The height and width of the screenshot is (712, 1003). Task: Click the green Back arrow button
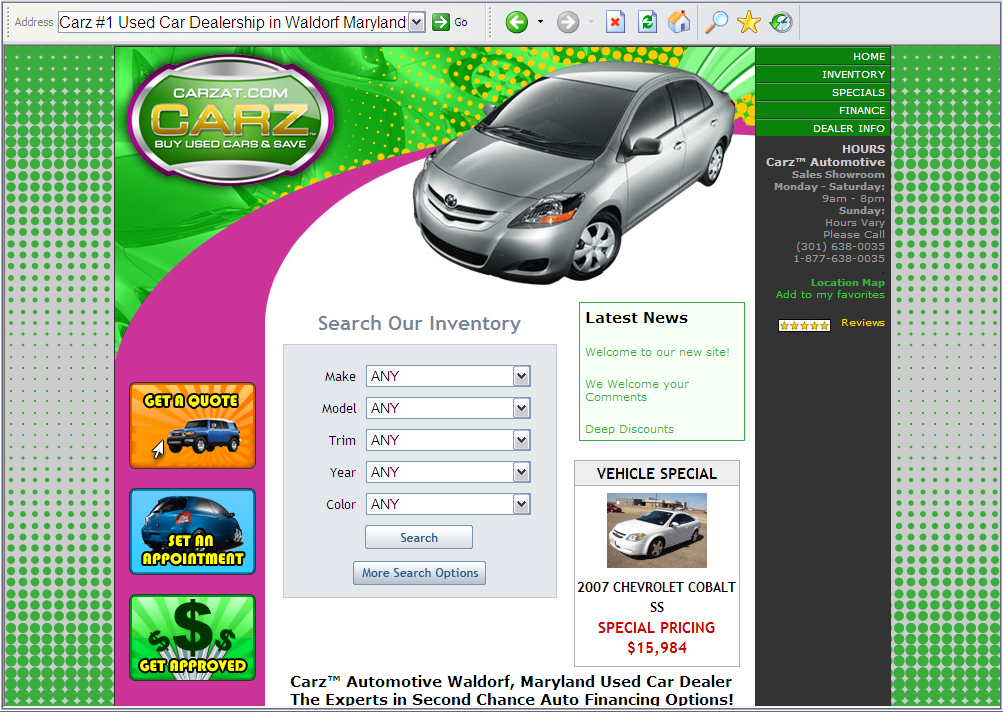click(x=516, y=22)
